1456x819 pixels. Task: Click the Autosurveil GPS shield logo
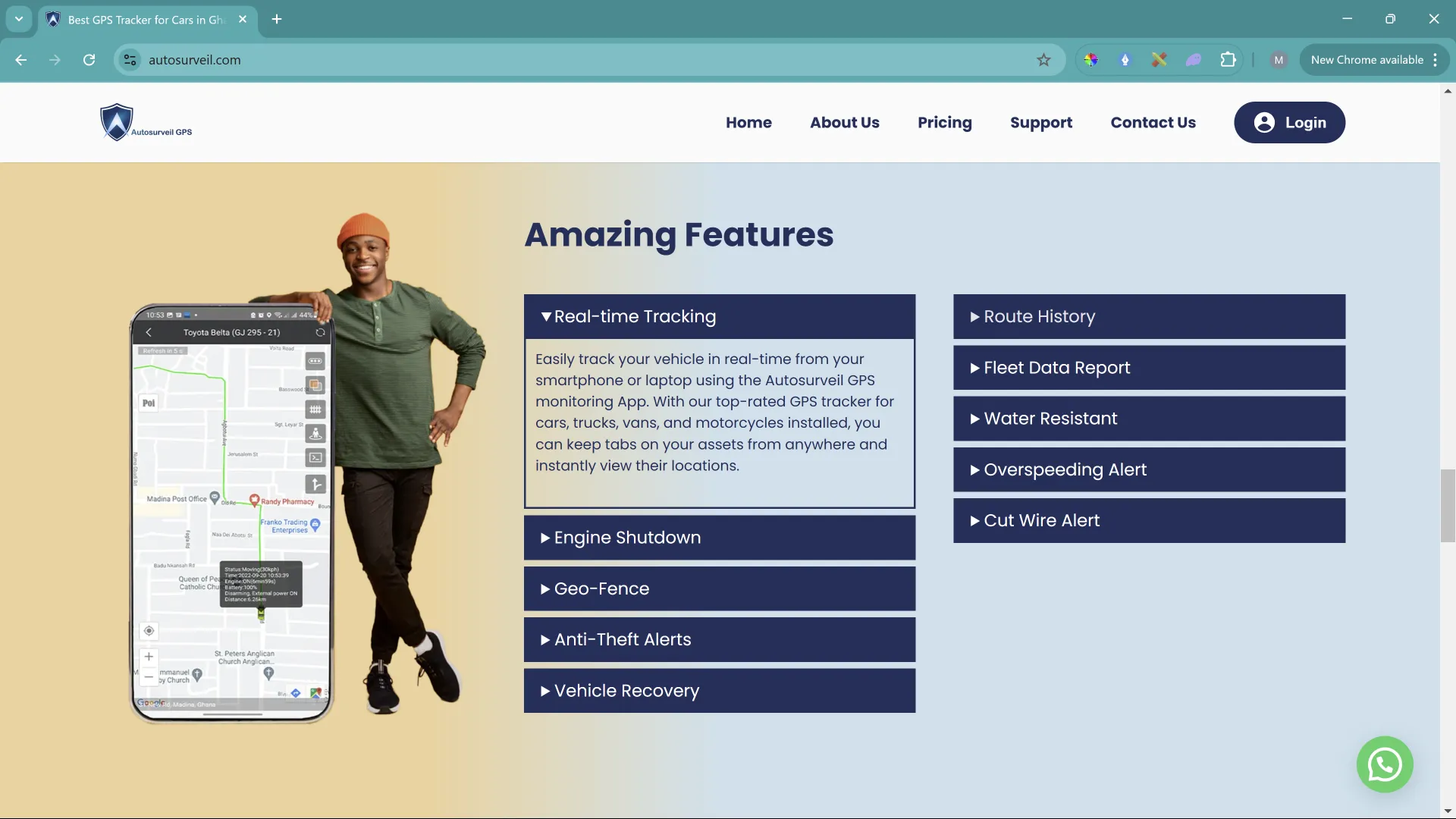click(x=117, y=122)
